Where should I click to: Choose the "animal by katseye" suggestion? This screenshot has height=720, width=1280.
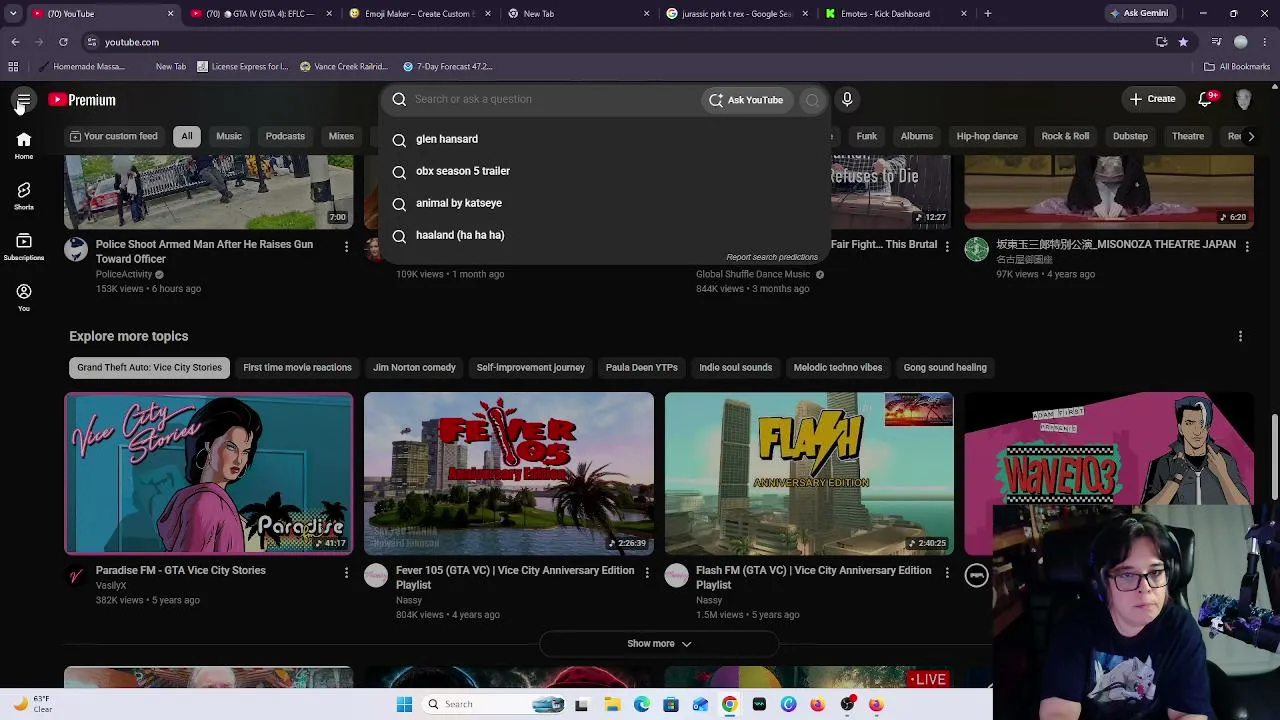[603, 203]
